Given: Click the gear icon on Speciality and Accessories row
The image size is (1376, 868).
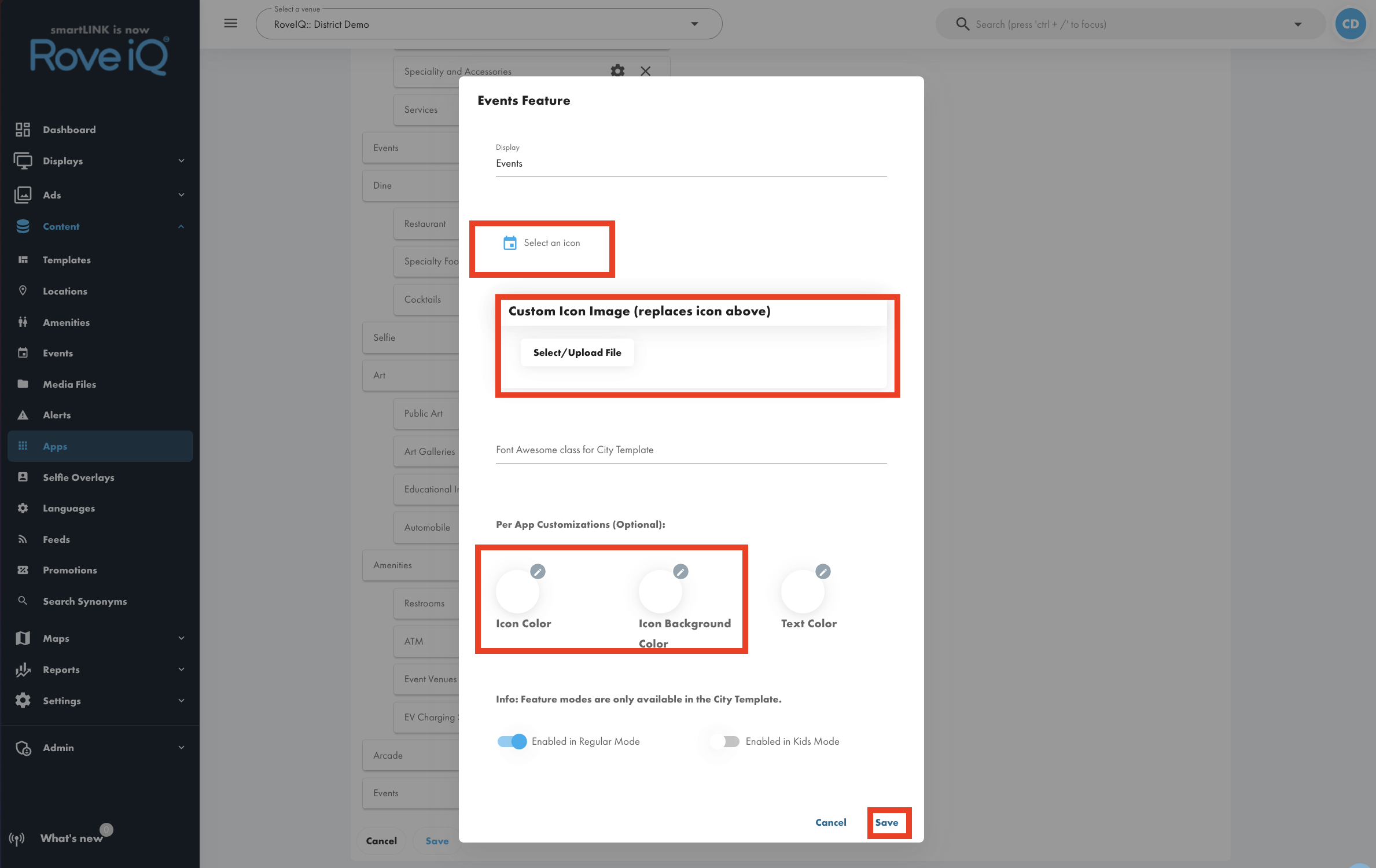Looking at the screenshot, I should pyautogui.click(x=617, y=71).
